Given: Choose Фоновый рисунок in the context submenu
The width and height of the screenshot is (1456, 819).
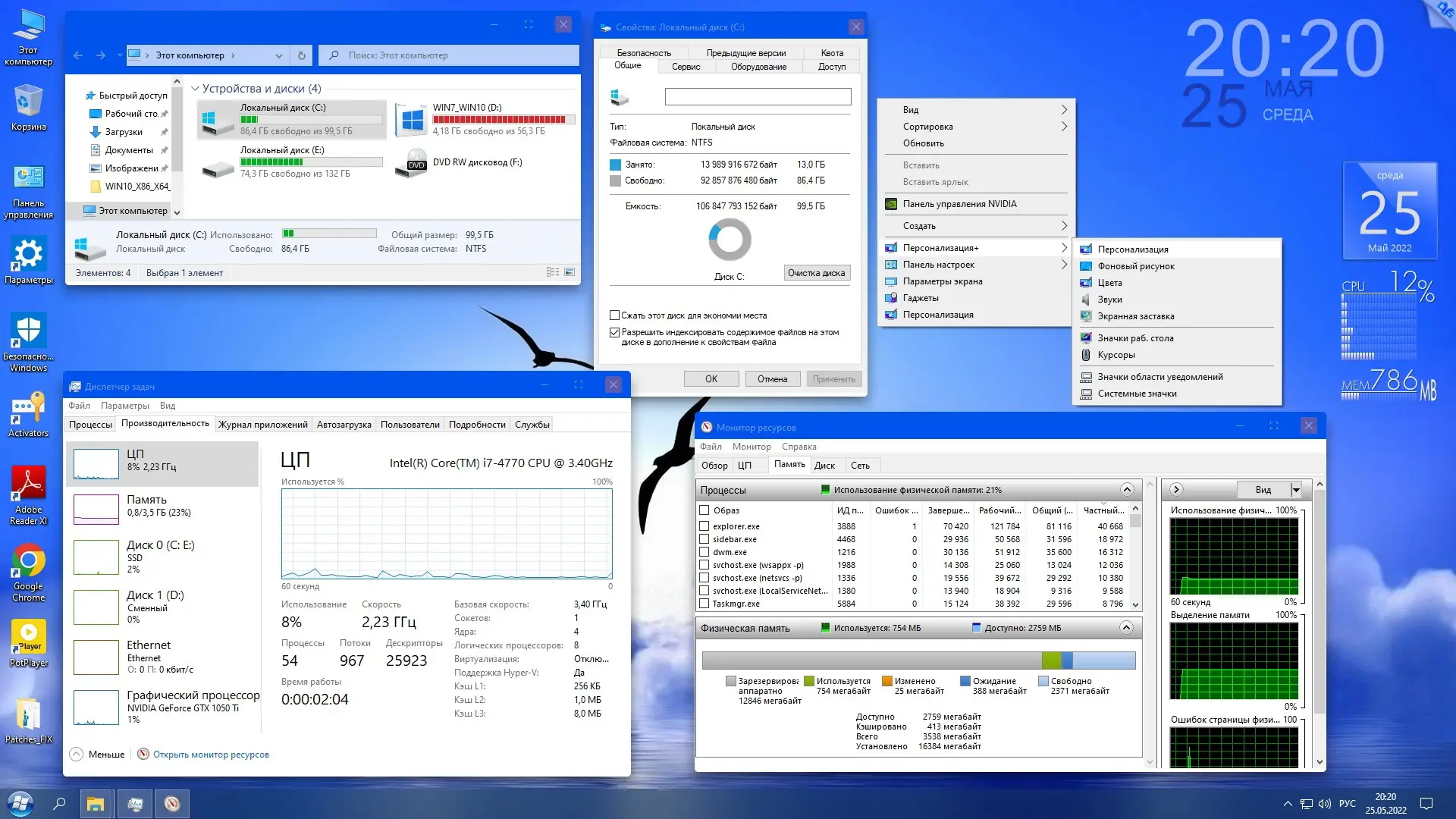Looking at the screenshot, I should pyautogui.click(x=1135, y=266).
